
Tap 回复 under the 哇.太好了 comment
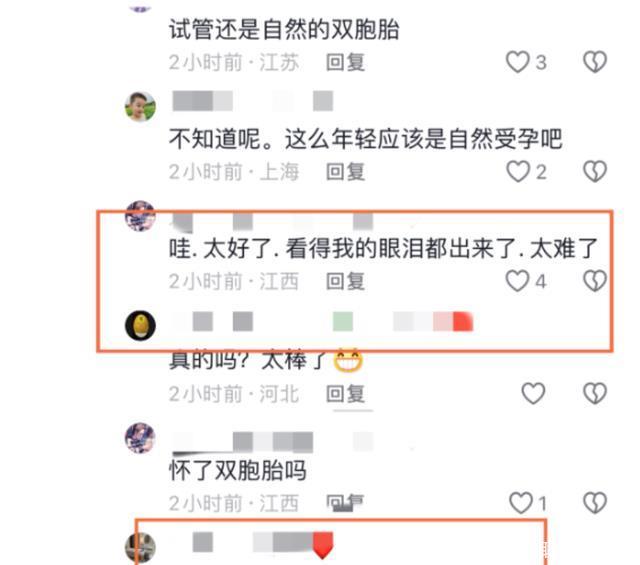pos(345,281)
